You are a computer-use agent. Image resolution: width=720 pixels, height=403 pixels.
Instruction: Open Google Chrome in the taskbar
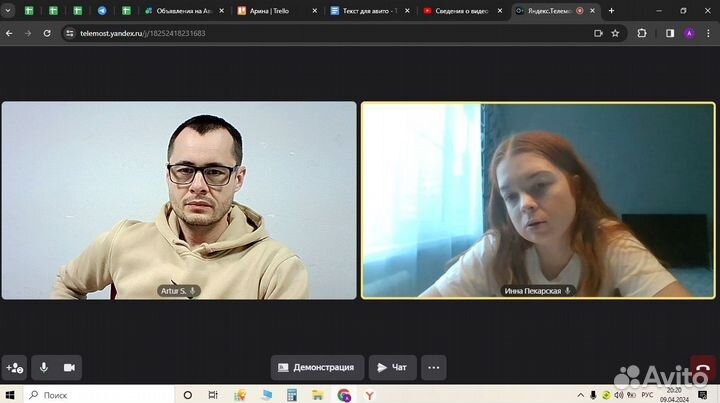344,395
